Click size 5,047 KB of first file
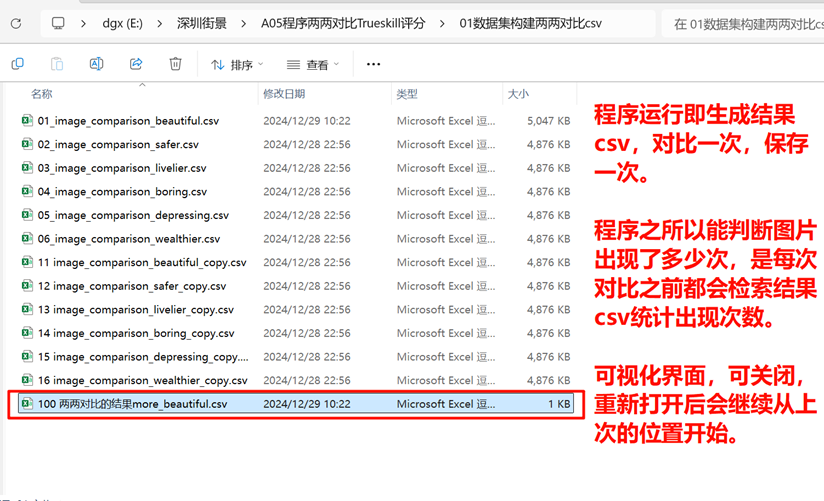 tap(549, 121)
